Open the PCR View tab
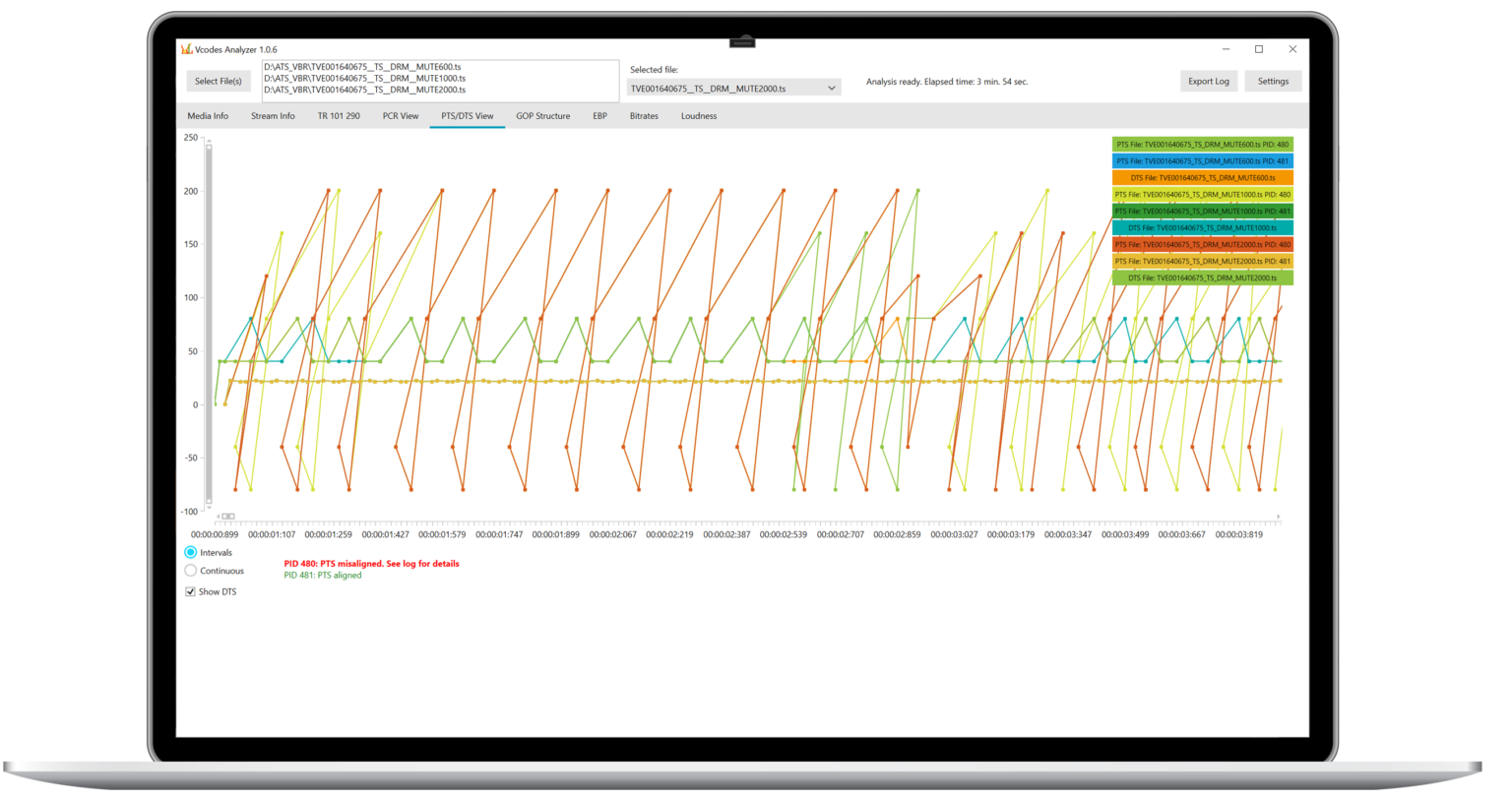This screenshot has height=801, width=1512. [x=401, y=115]
